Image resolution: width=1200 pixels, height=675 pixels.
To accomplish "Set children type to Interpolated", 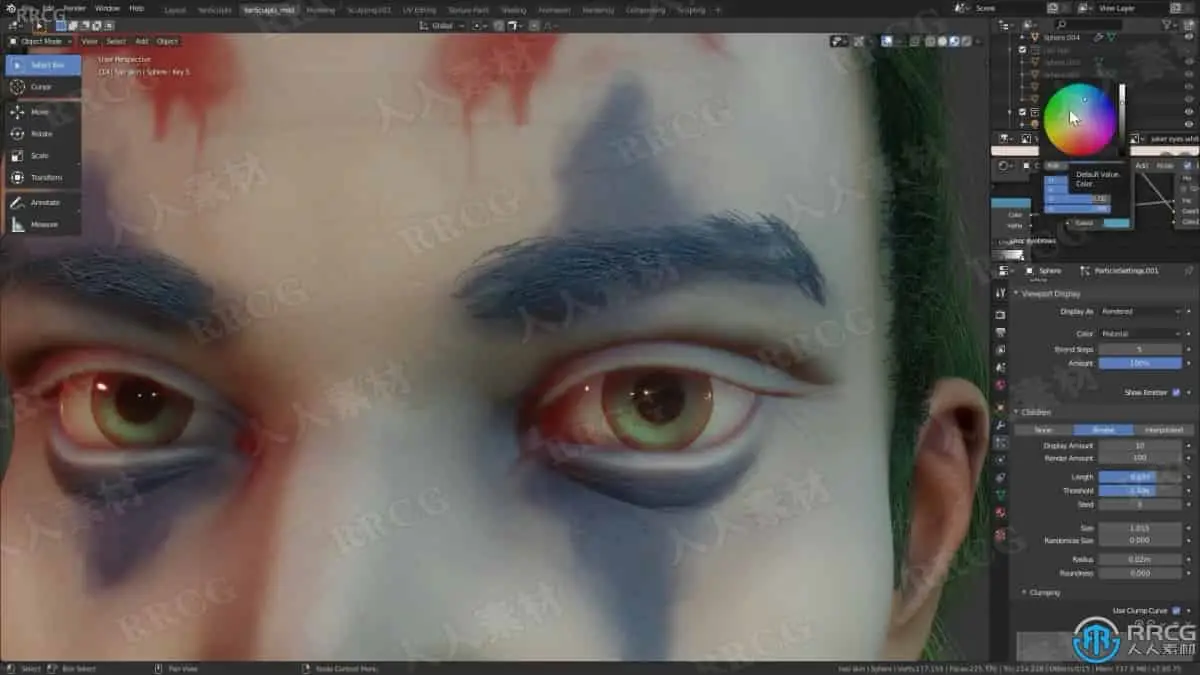I will pyautogui.click(x=1162, y=429).
